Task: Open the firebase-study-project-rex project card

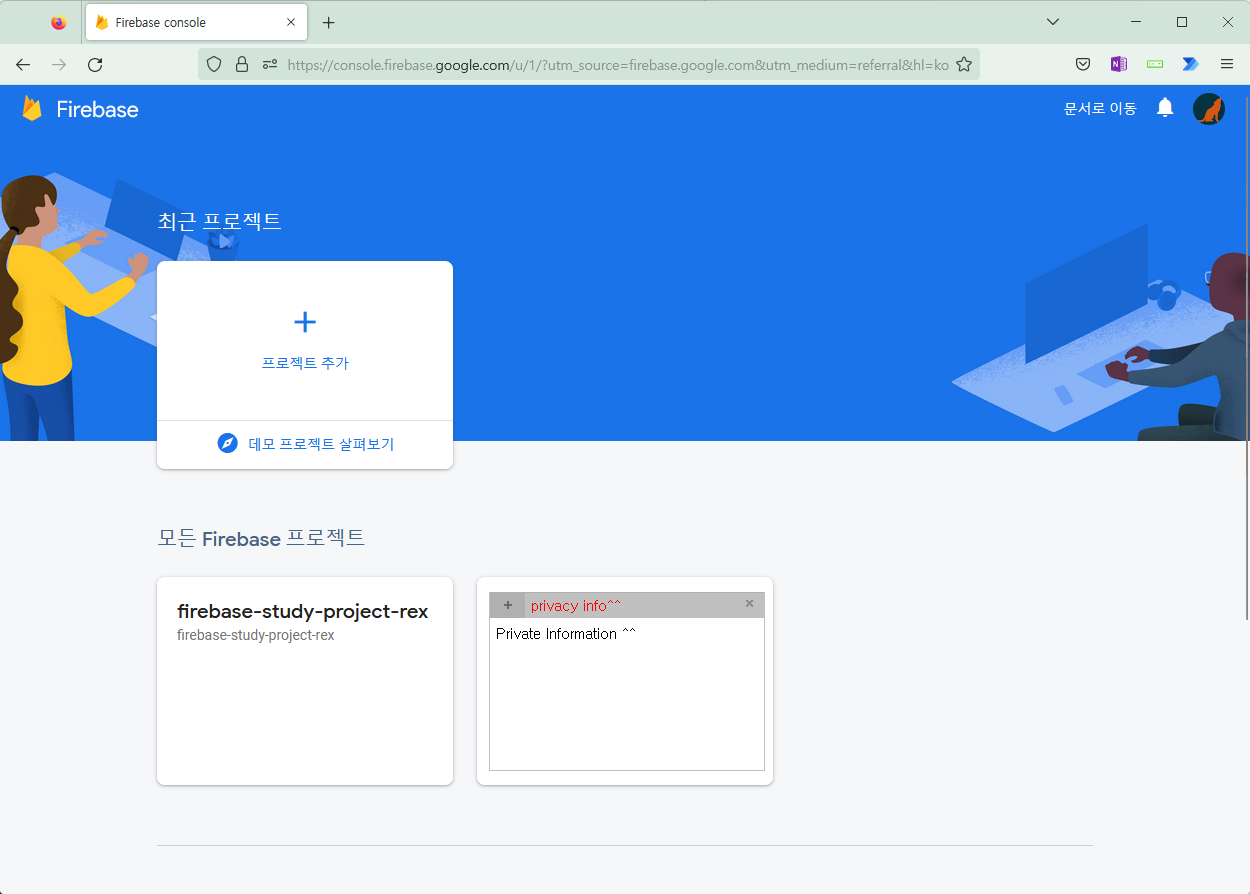Action: 305,681
